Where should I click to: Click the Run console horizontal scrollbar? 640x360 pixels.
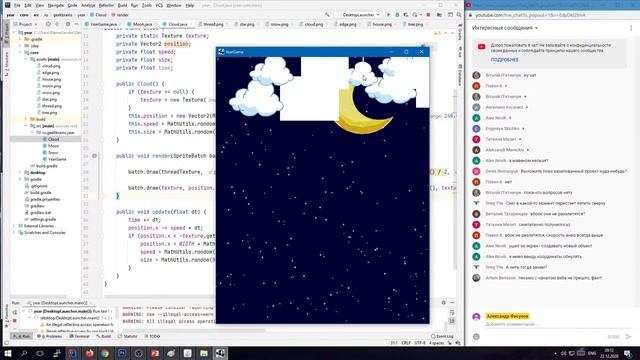pyautogui.click(x=192, y=330)
